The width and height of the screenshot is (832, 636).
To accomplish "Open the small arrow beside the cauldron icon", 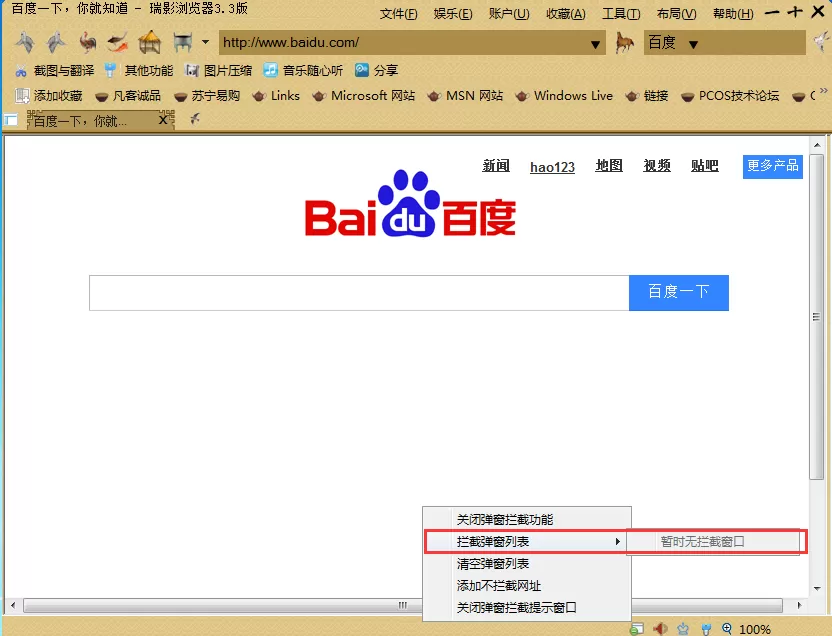I will (x=205, y=42).
